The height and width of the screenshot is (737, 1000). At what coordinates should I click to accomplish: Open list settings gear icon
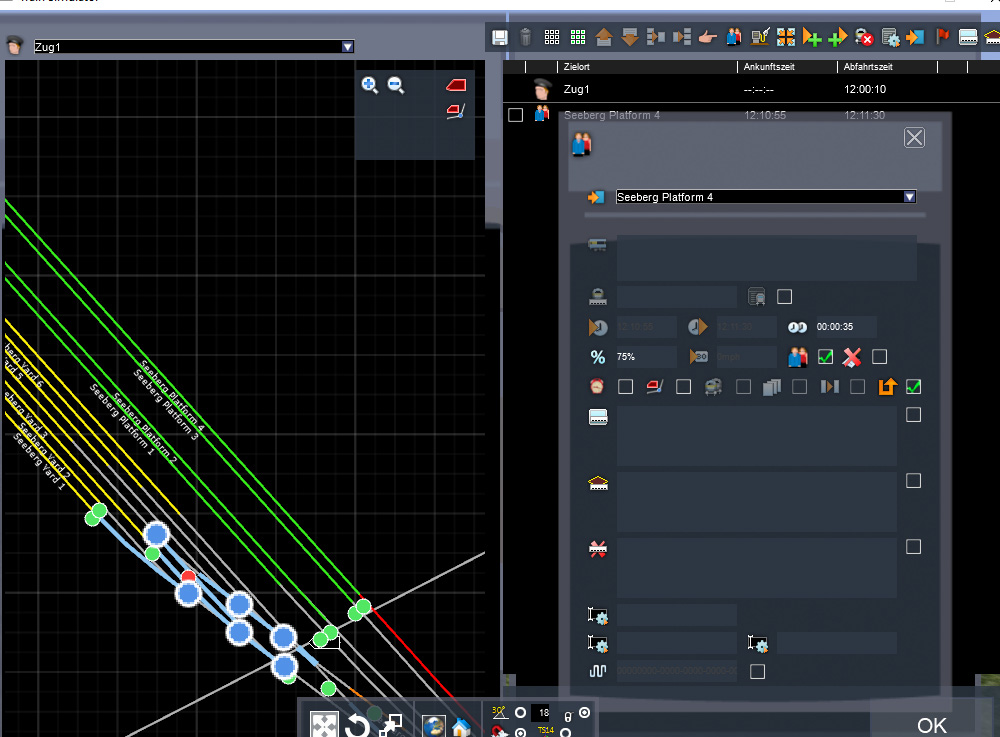click(890, 38)
